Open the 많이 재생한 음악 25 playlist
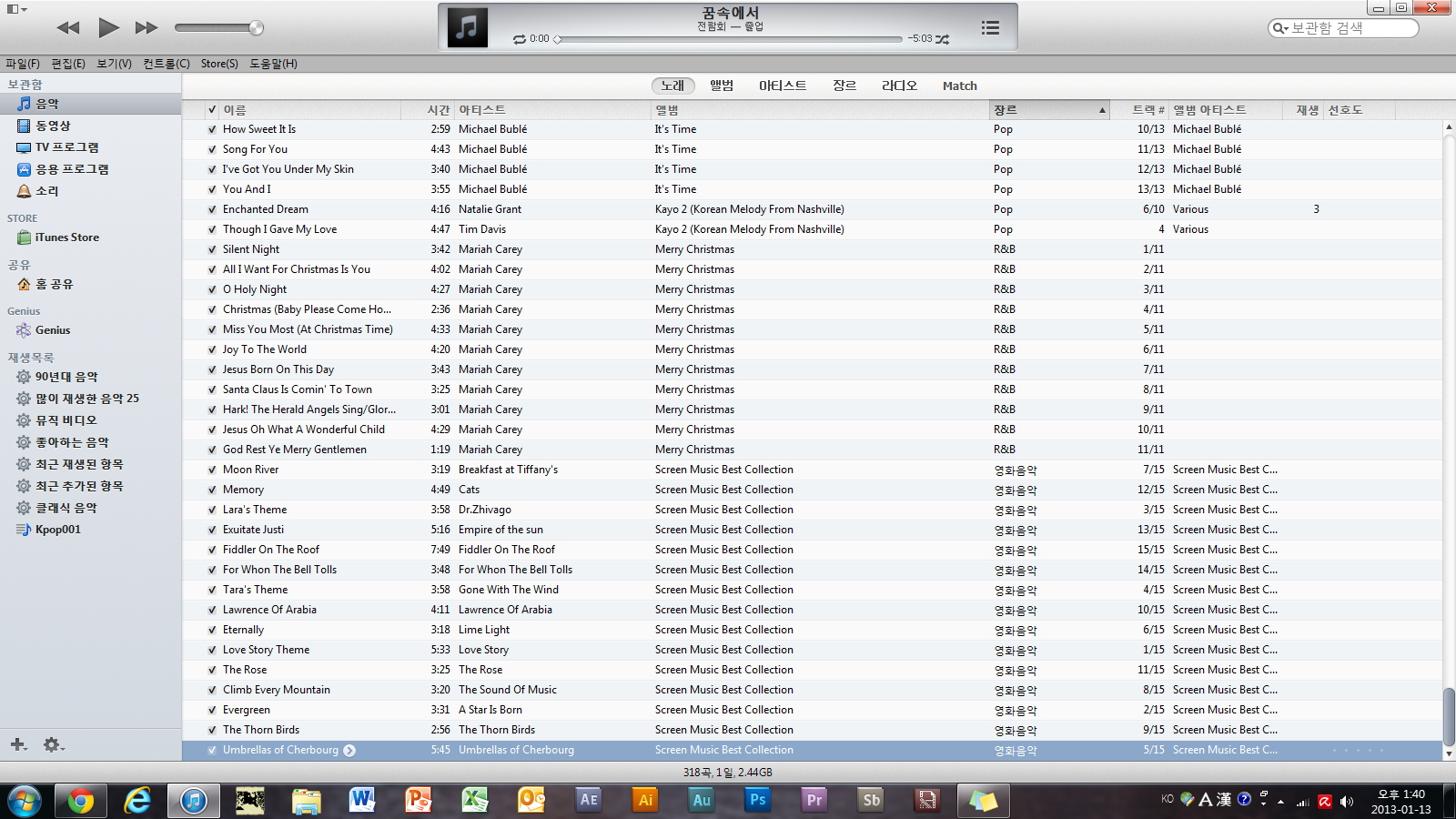The height and width of the screenshot is (819, 1456). pyautogui.click(x=91, y=399)
